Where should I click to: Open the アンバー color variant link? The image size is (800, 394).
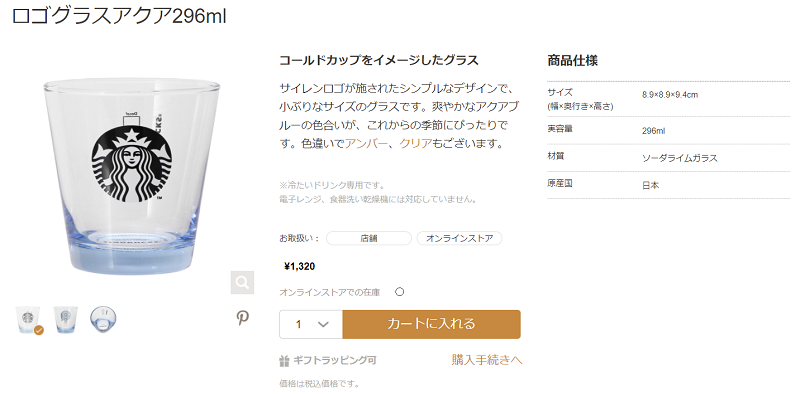(x=366, y=143)
